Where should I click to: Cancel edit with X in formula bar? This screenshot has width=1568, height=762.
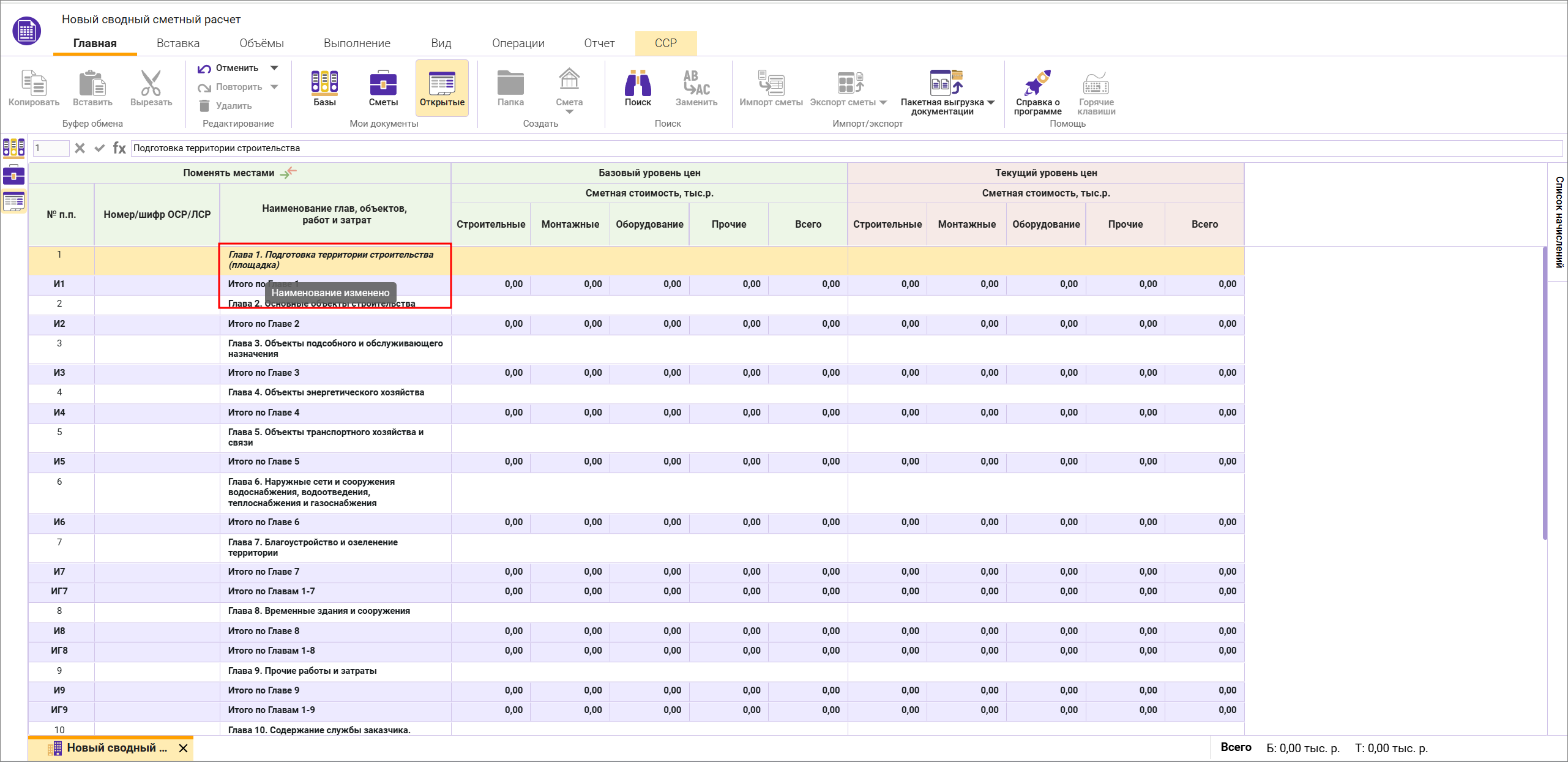[x=80, y=148]
